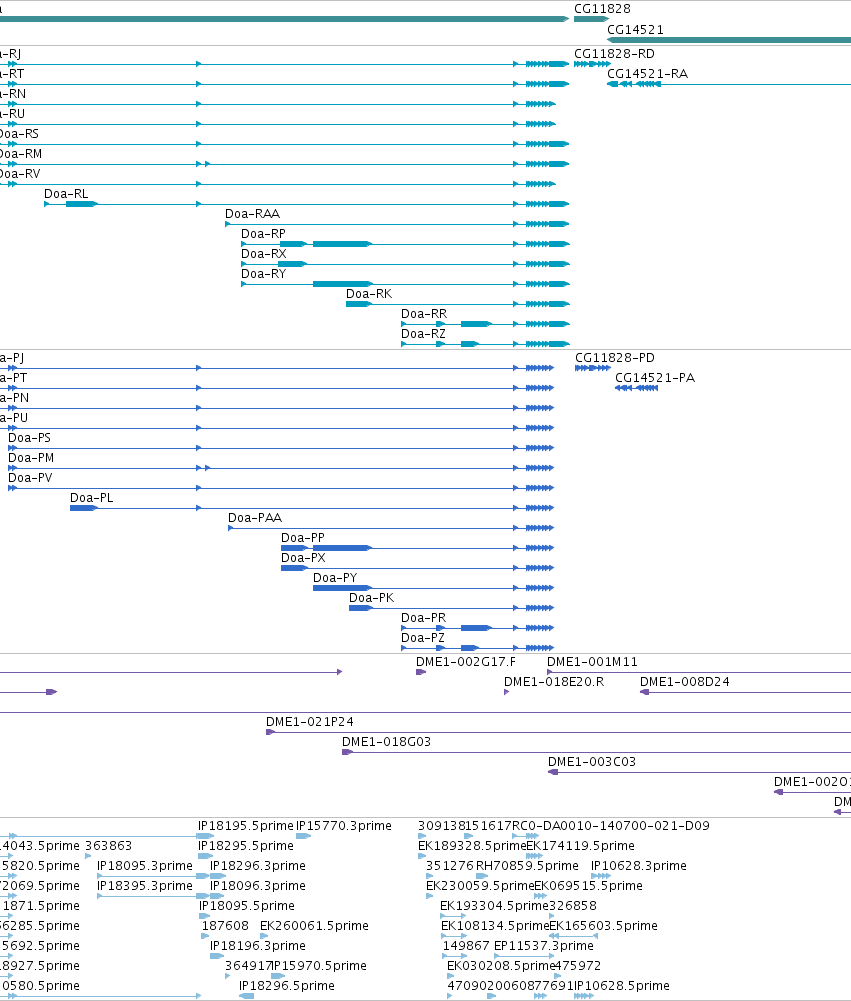This screenshot has height=1001, width=851.
Task: Click the Doa-RX transcript label
Action: 264,254
